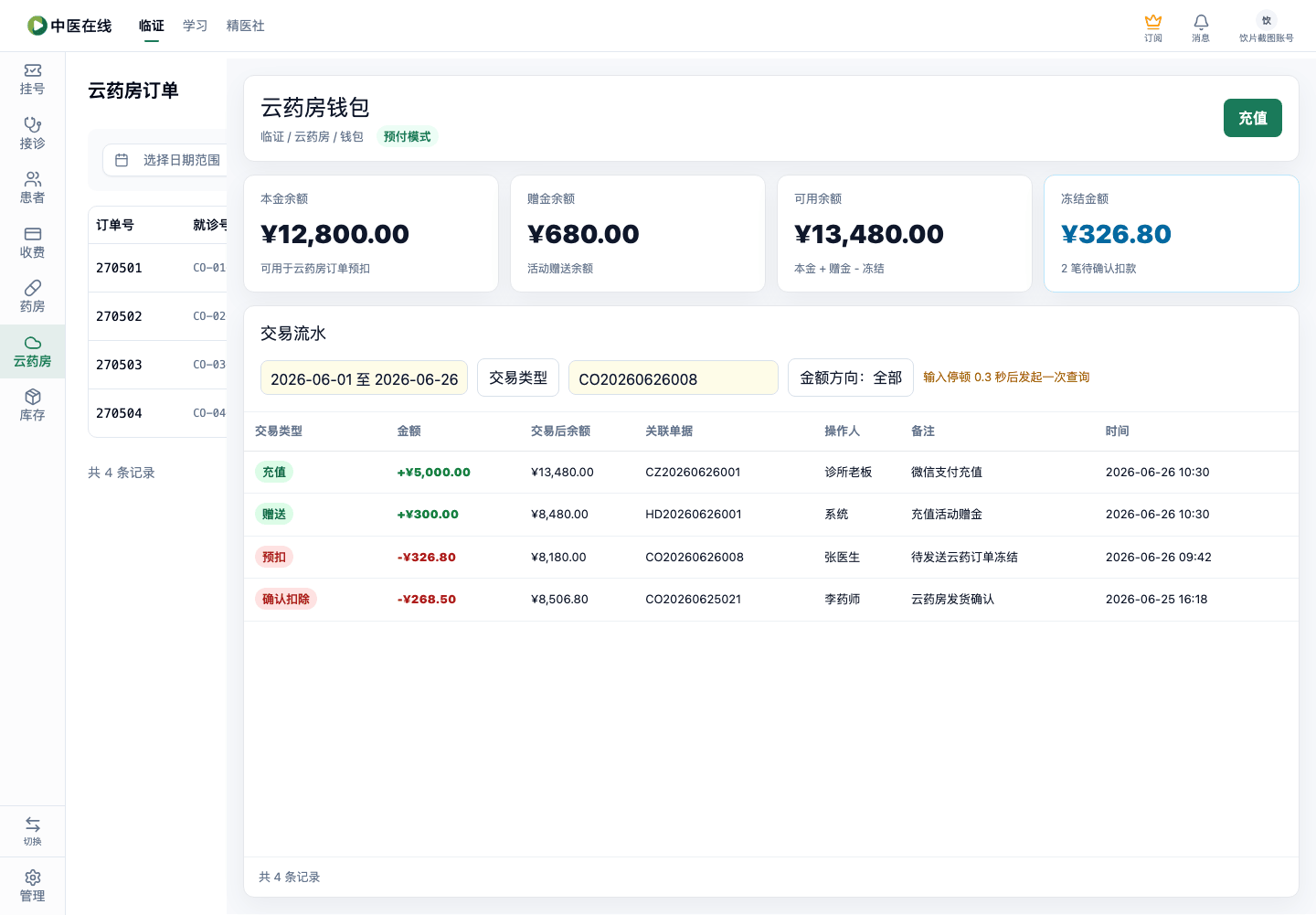Open the 订阅 crown icon
The width and height of the screenshot is (1316, 915).
(1153, 21)
